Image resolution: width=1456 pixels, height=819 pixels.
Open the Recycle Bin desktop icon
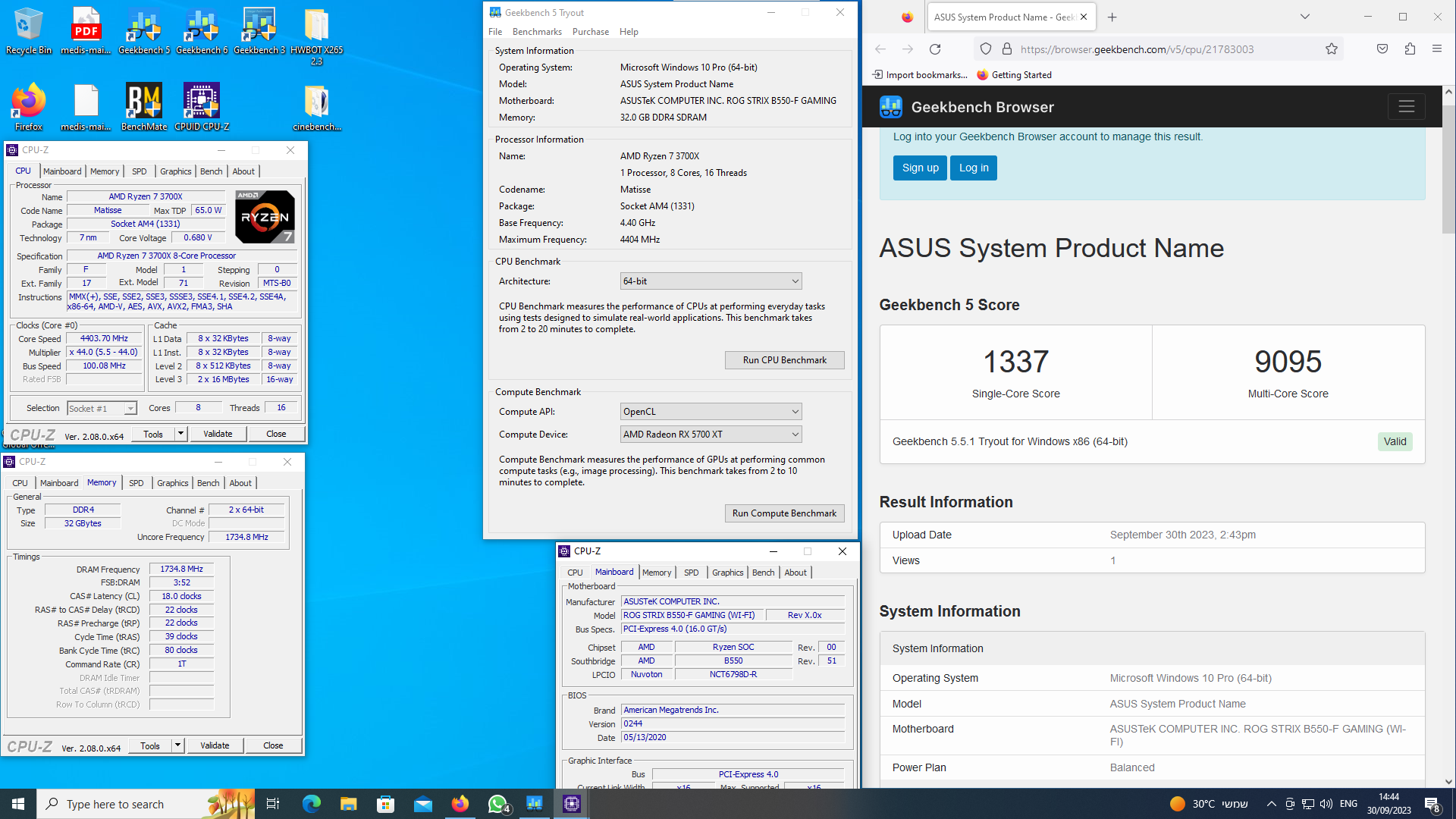[x=29, y=30]
